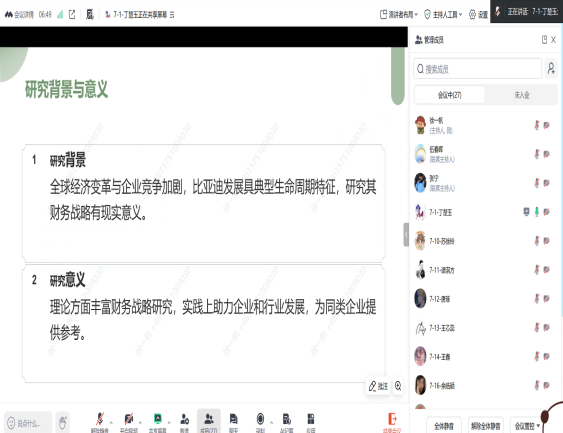
Task: Click the 全体静音 mute all button
Action: (443, 426)
